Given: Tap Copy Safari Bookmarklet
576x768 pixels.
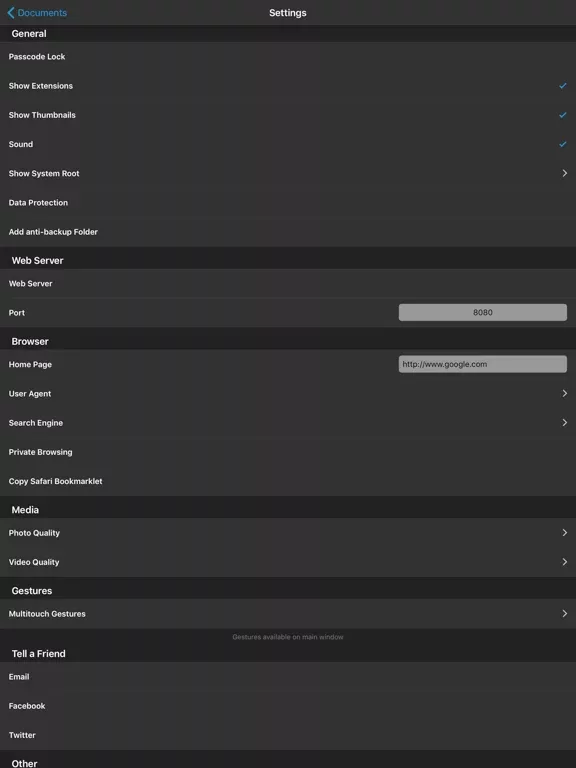Looking at the screenshot, I should point(288,481).
